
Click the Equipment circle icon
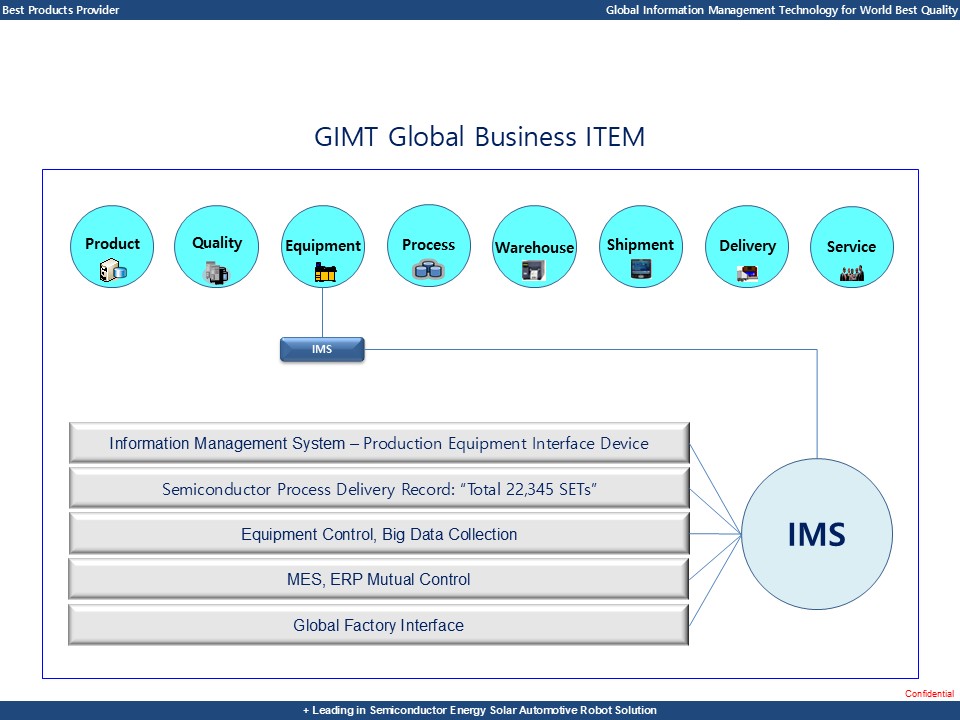pos(322,247)
